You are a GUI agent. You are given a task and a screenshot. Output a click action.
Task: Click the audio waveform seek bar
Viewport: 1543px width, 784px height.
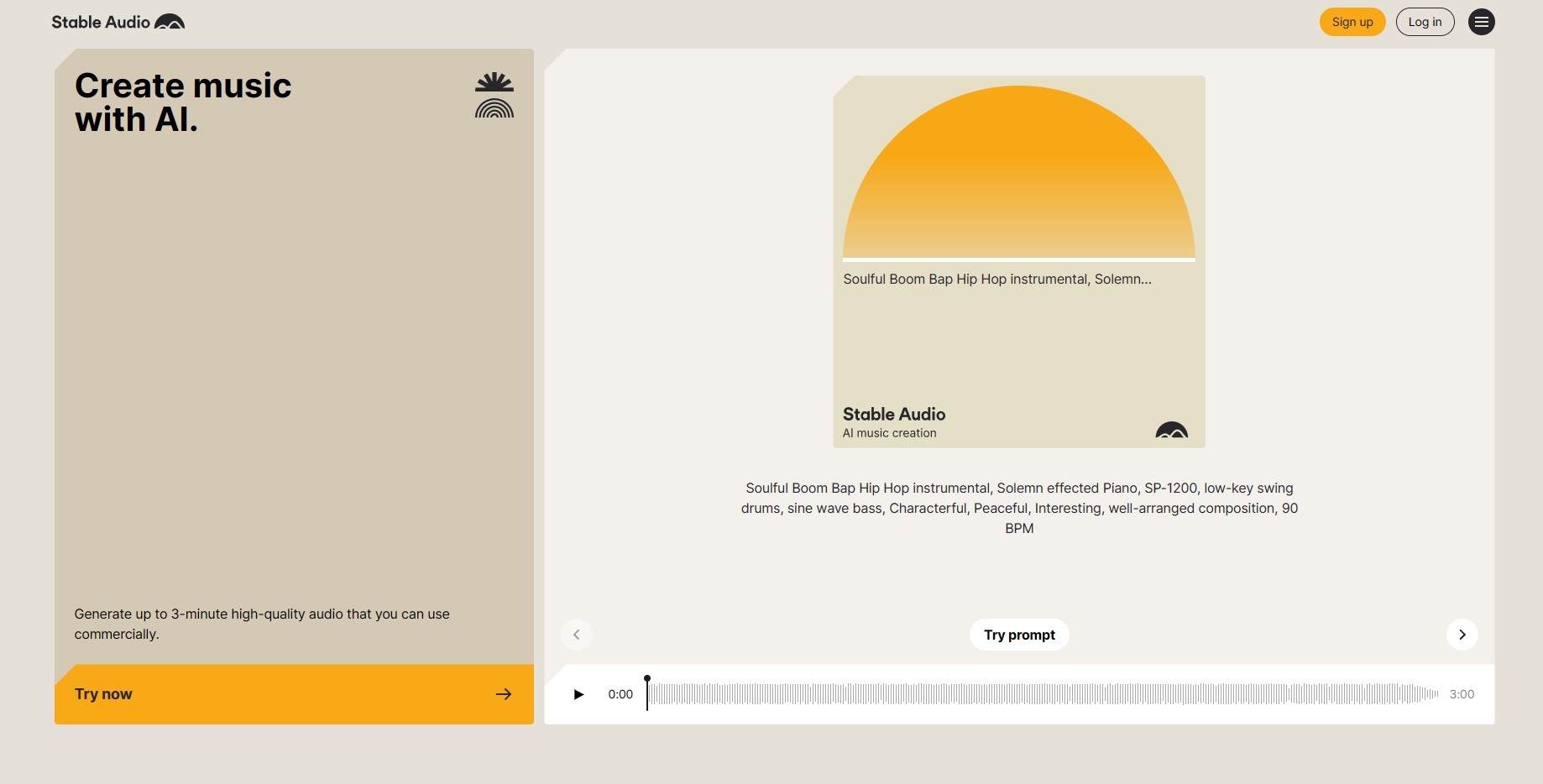point(1043,694)
